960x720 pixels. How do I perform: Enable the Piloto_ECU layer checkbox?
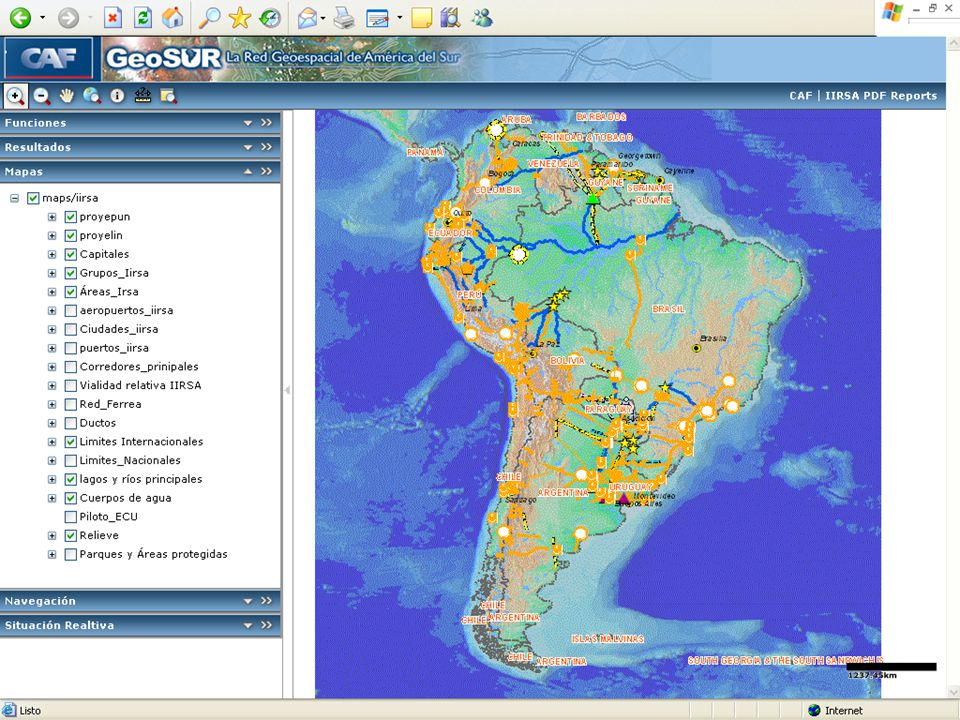point(70,517)
